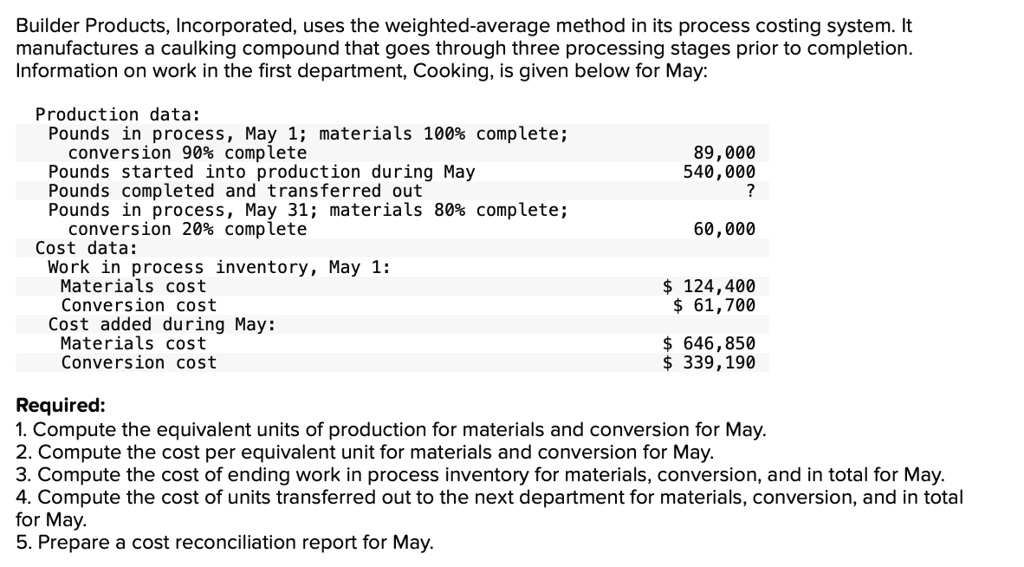Select the 540,000 pounds started value
Image resolution: width=1024 pixels, height=567 pixels.
[719, 172]
